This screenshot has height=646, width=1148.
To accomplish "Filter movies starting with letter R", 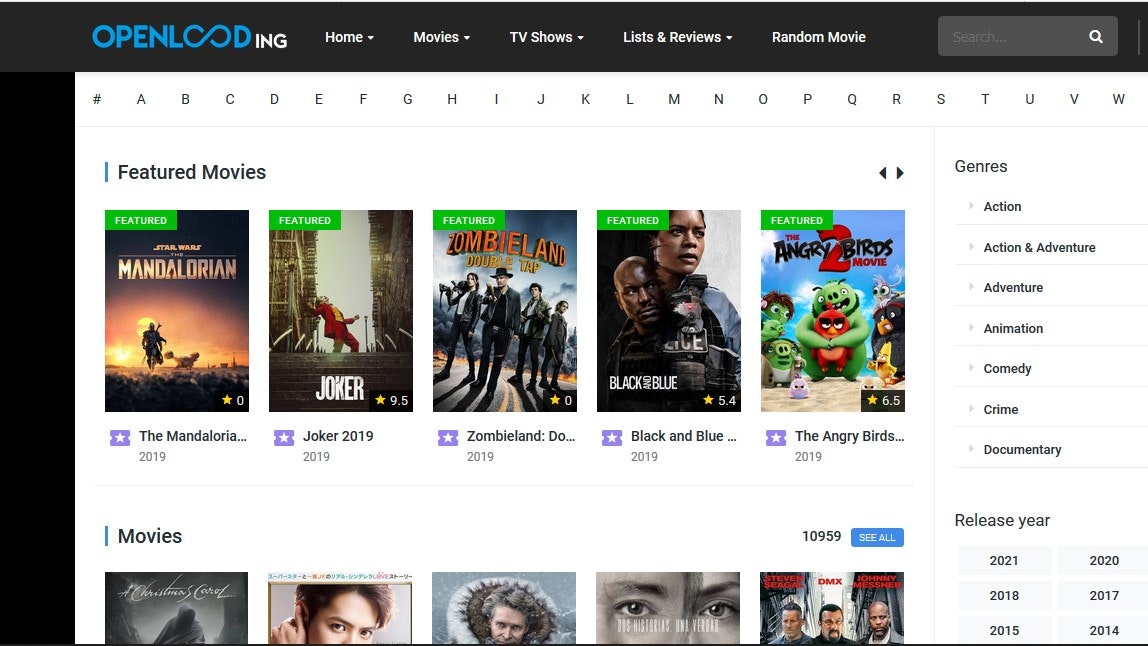I will point(896,99).
